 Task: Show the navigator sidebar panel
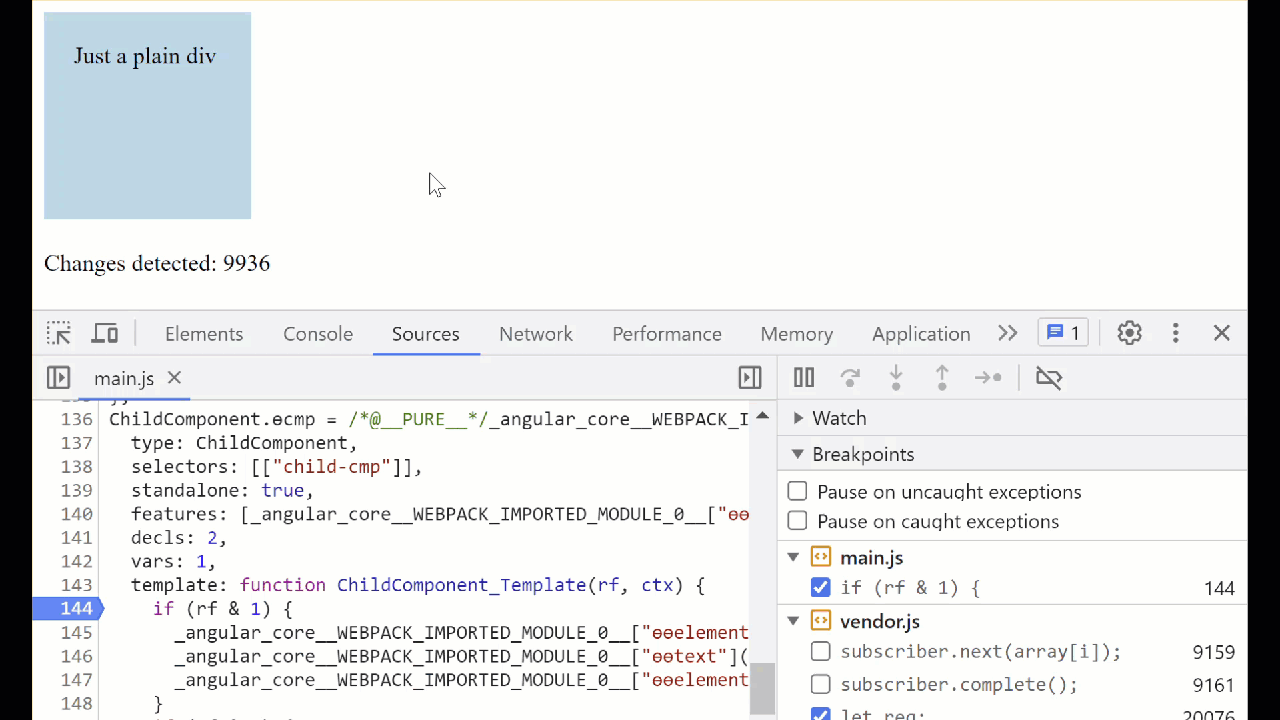[x=58, y=378]
